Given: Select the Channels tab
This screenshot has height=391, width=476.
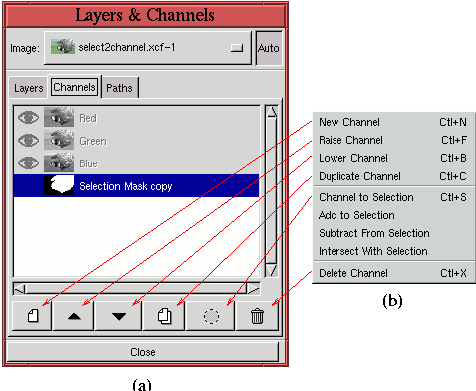Looking at the screenshot, I should [x=75, y=87].
